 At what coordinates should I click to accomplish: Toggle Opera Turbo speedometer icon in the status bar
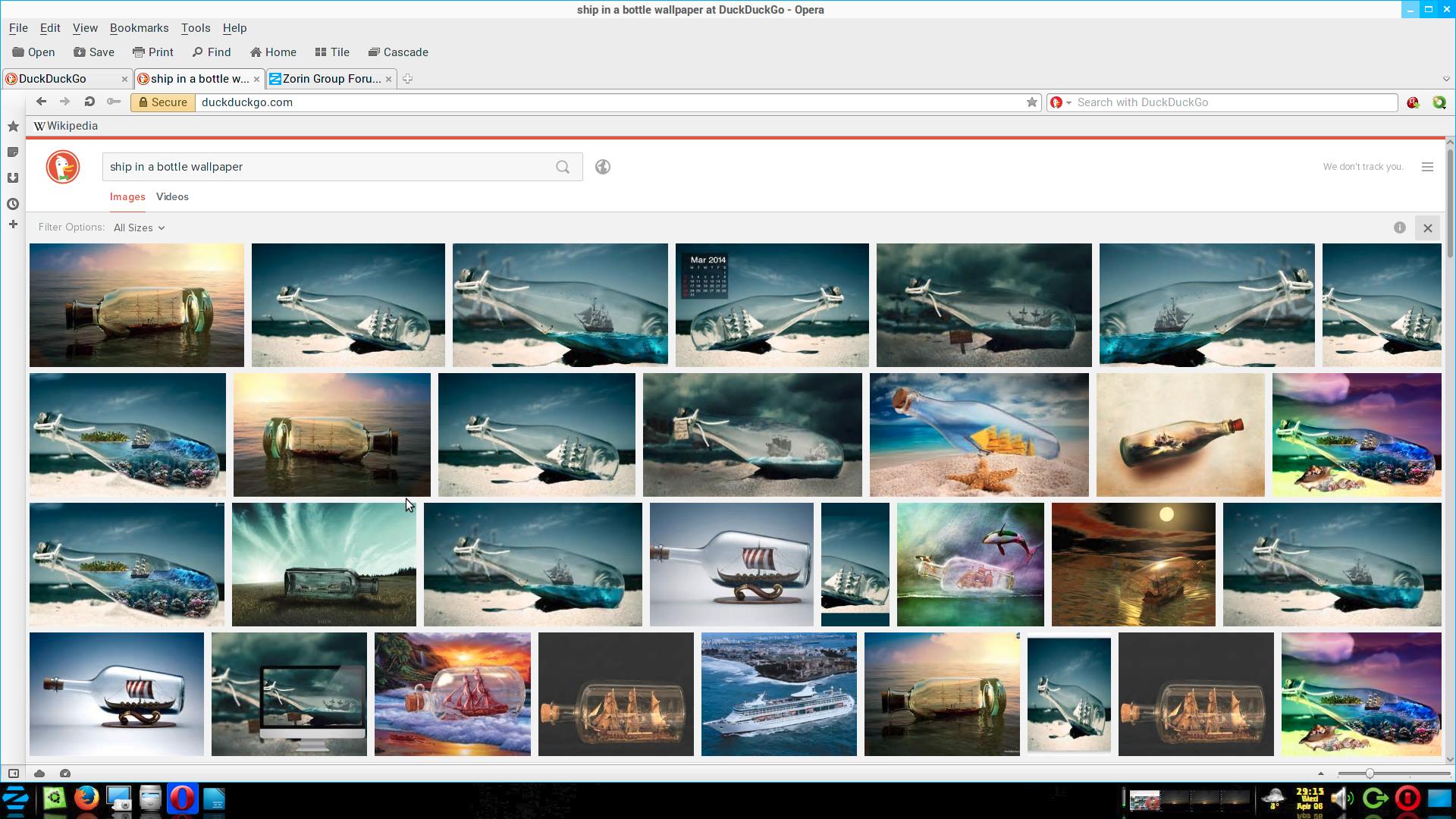point(65,773)
